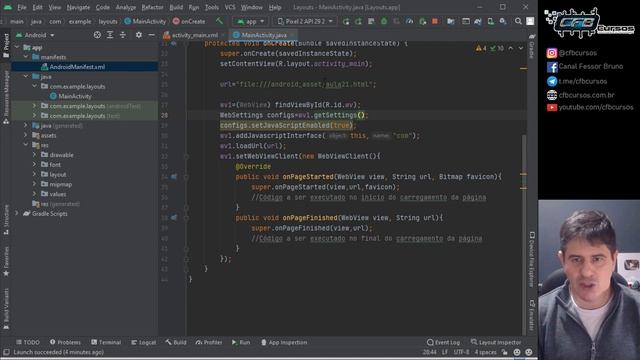Click the '4 spaces' indent setting

(486, 352)
